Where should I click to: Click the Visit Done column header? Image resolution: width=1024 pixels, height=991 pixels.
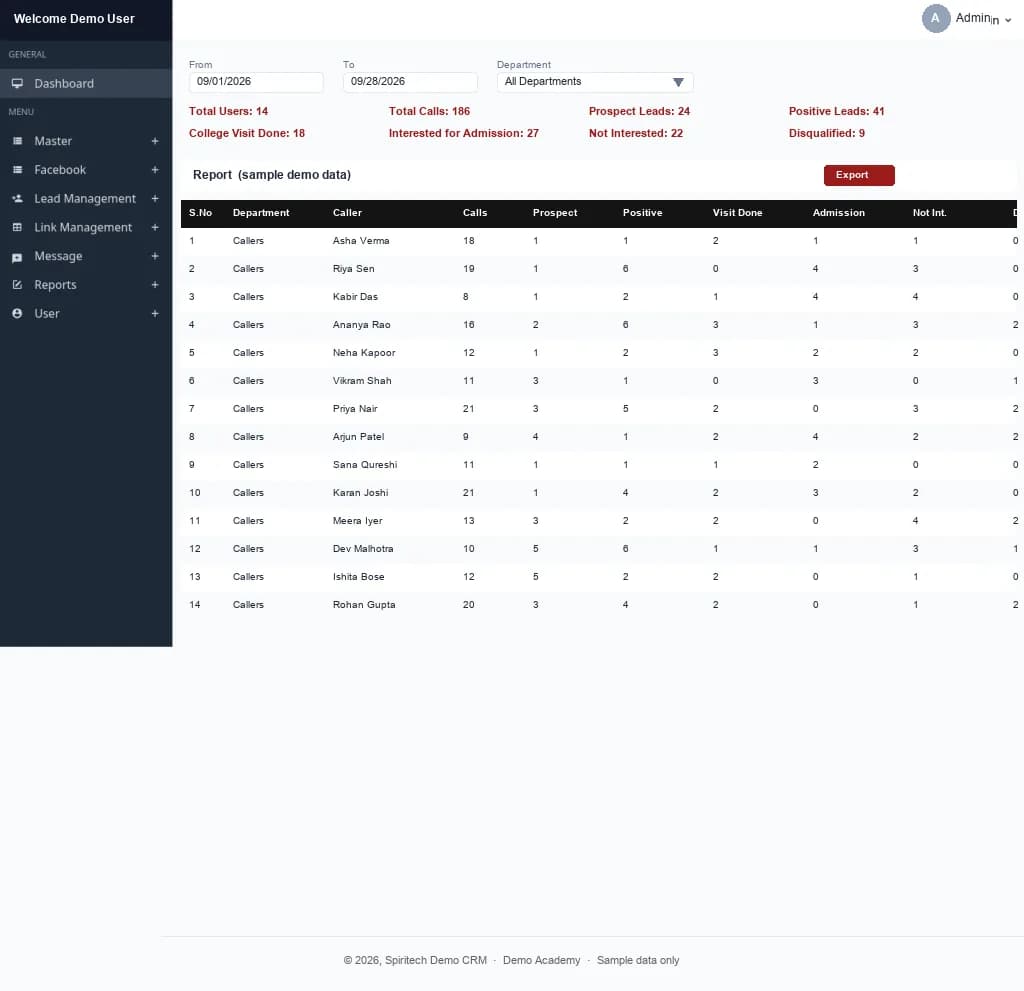pos(737,213)
